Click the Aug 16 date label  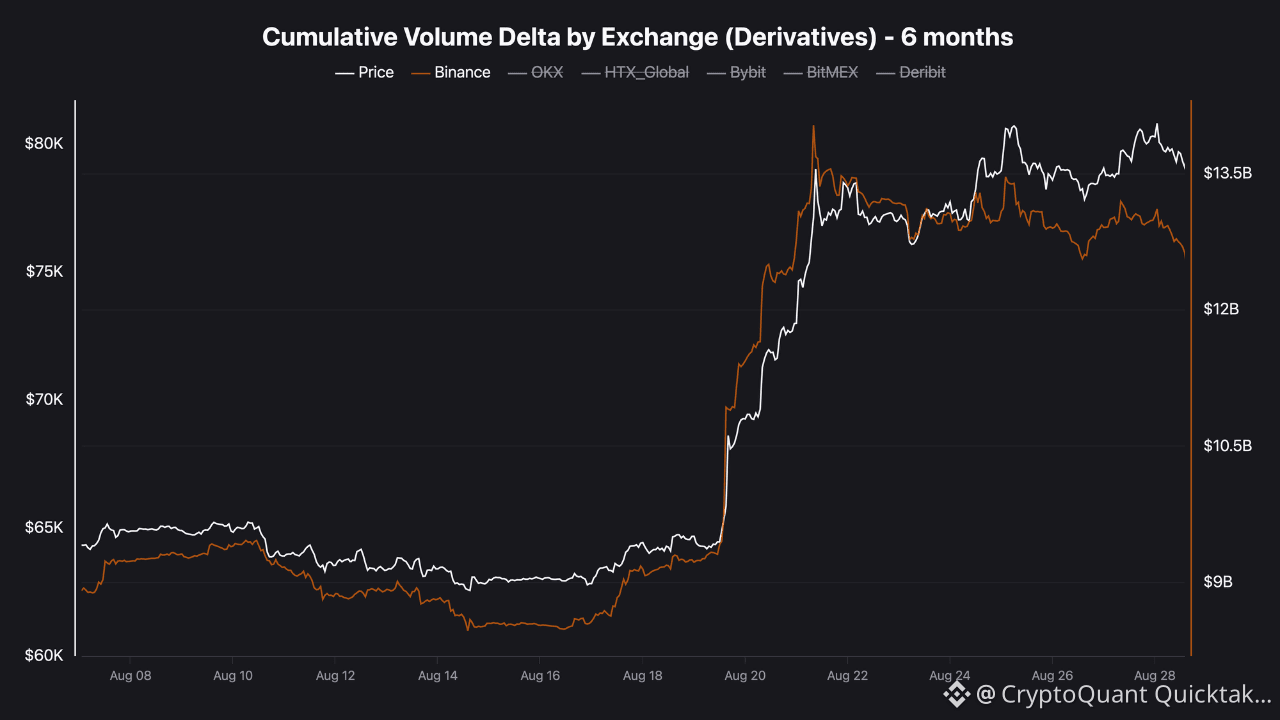tap(540, 676)
